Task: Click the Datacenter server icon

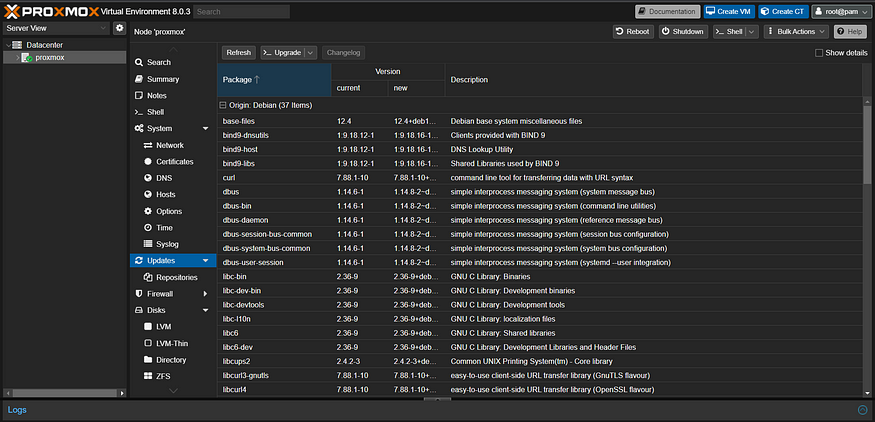Action: [17, 45]
